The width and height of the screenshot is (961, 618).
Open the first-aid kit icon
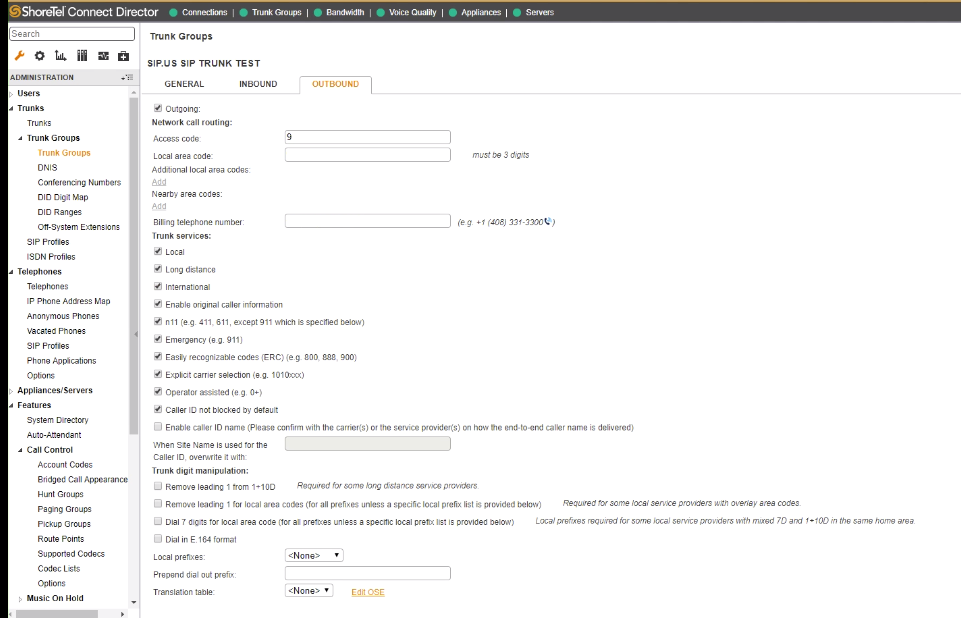123,56
